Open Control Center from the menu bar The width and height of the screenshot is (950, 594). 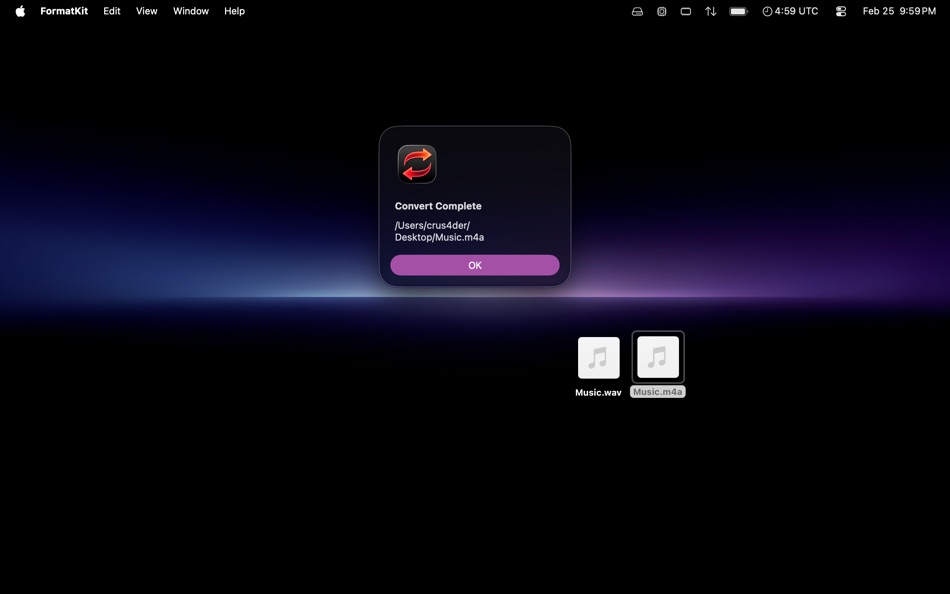(840, 11)
